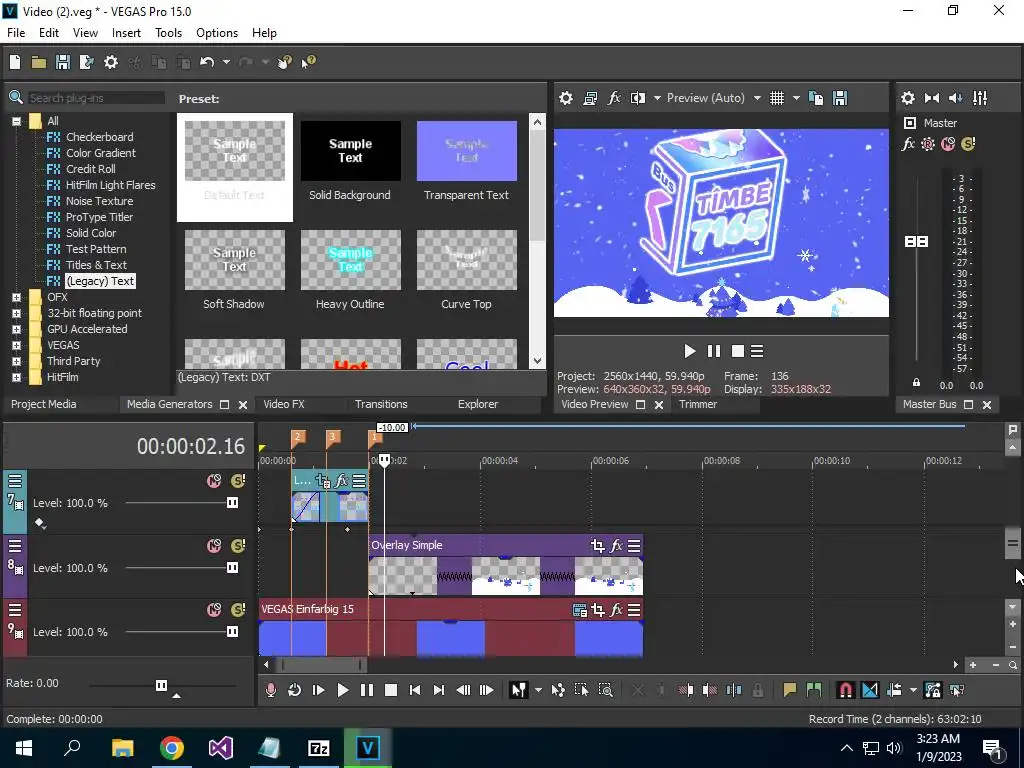Open Event FX on Overlay Simple clip

tap(616, 545)
